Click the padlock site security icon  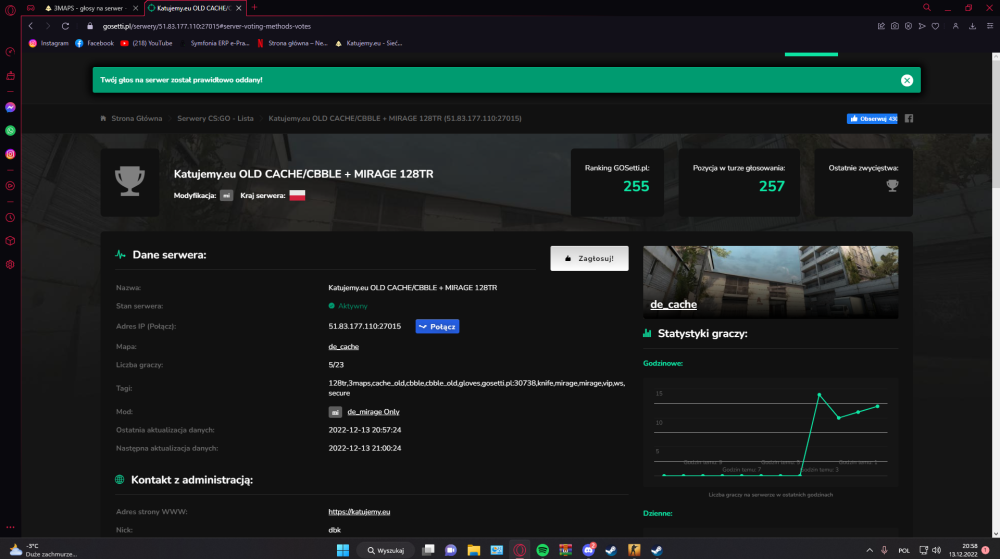[90, 26]
